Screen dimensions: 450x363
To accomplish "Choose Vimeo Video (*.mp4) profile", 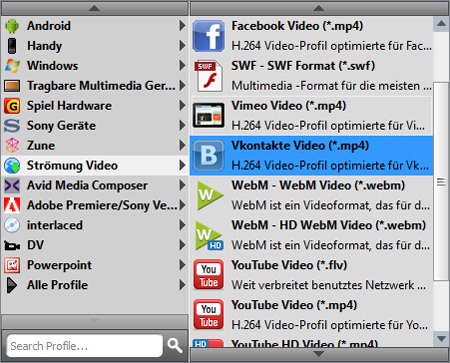I will [312, 116].
